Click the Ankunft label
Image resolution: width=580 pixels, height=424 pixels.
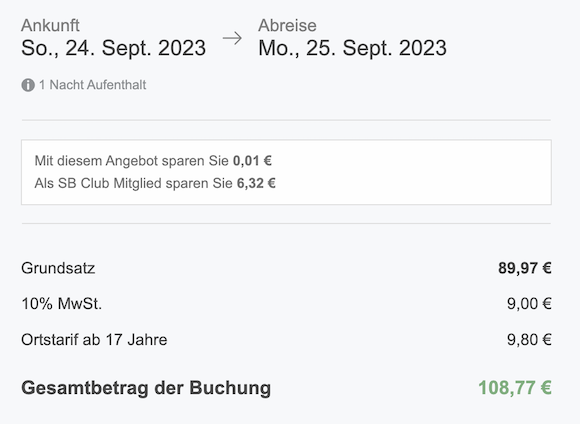point(50,26)
